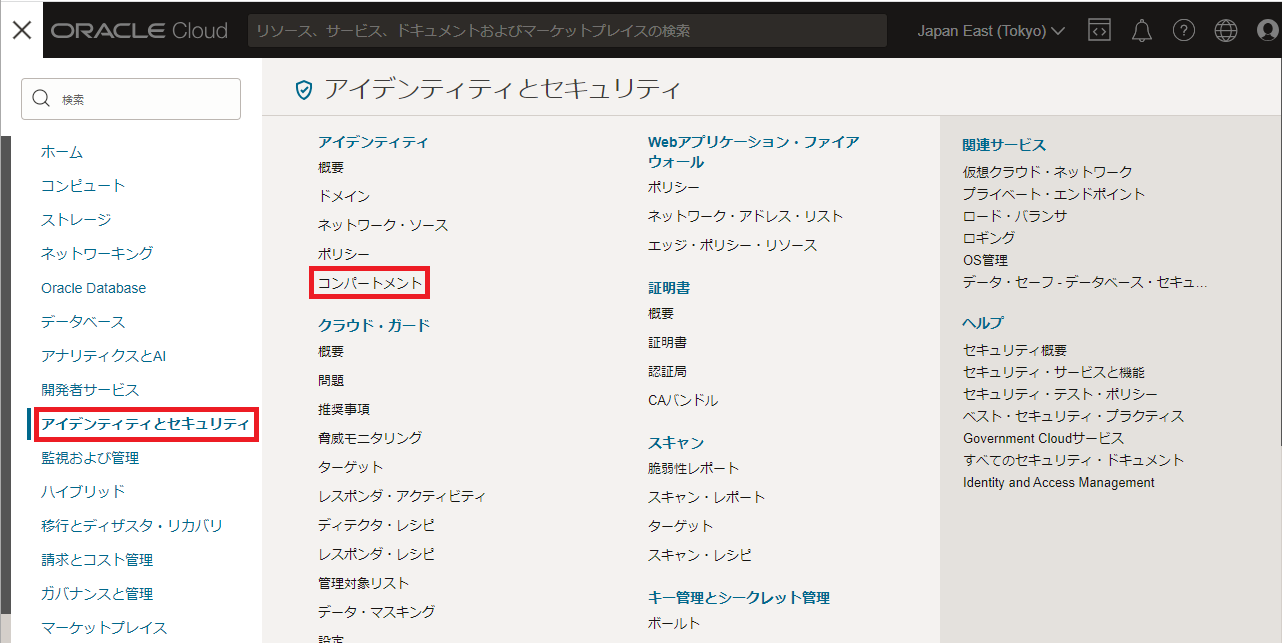Open セキュリティ概要 in the help section

pos(1014,350)
